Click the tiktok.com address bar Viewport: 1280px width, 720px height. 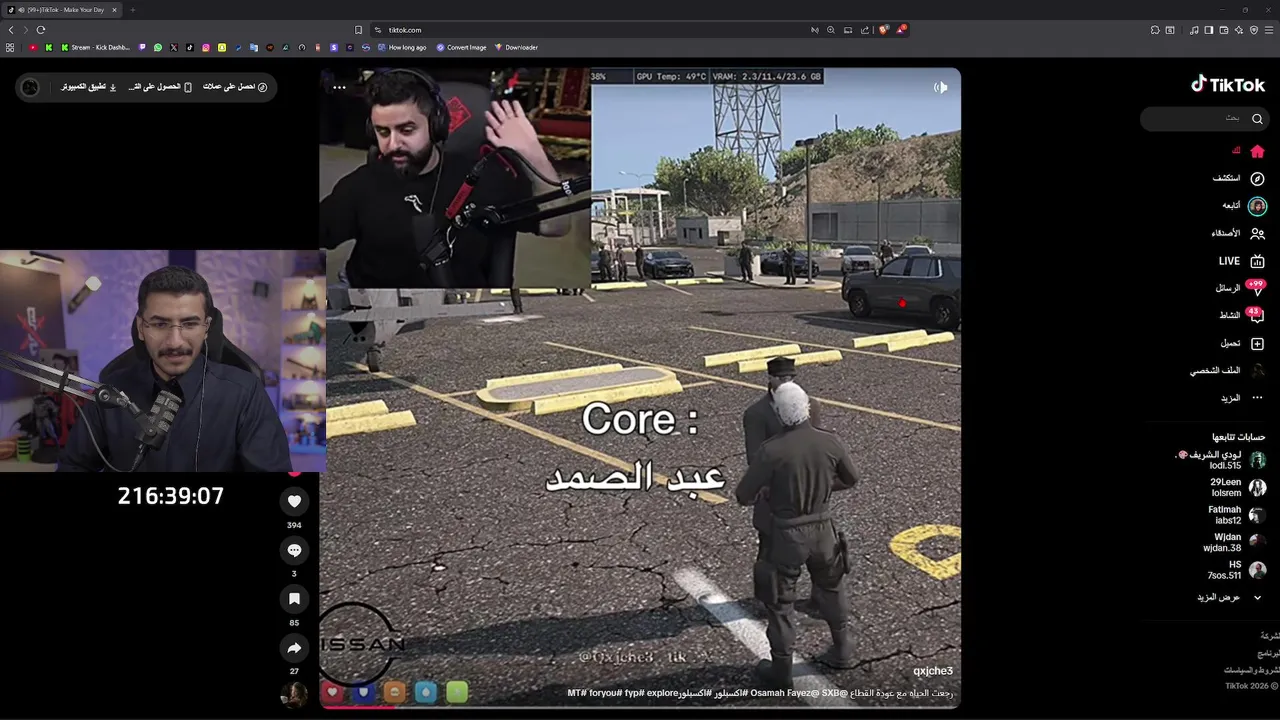590,30
